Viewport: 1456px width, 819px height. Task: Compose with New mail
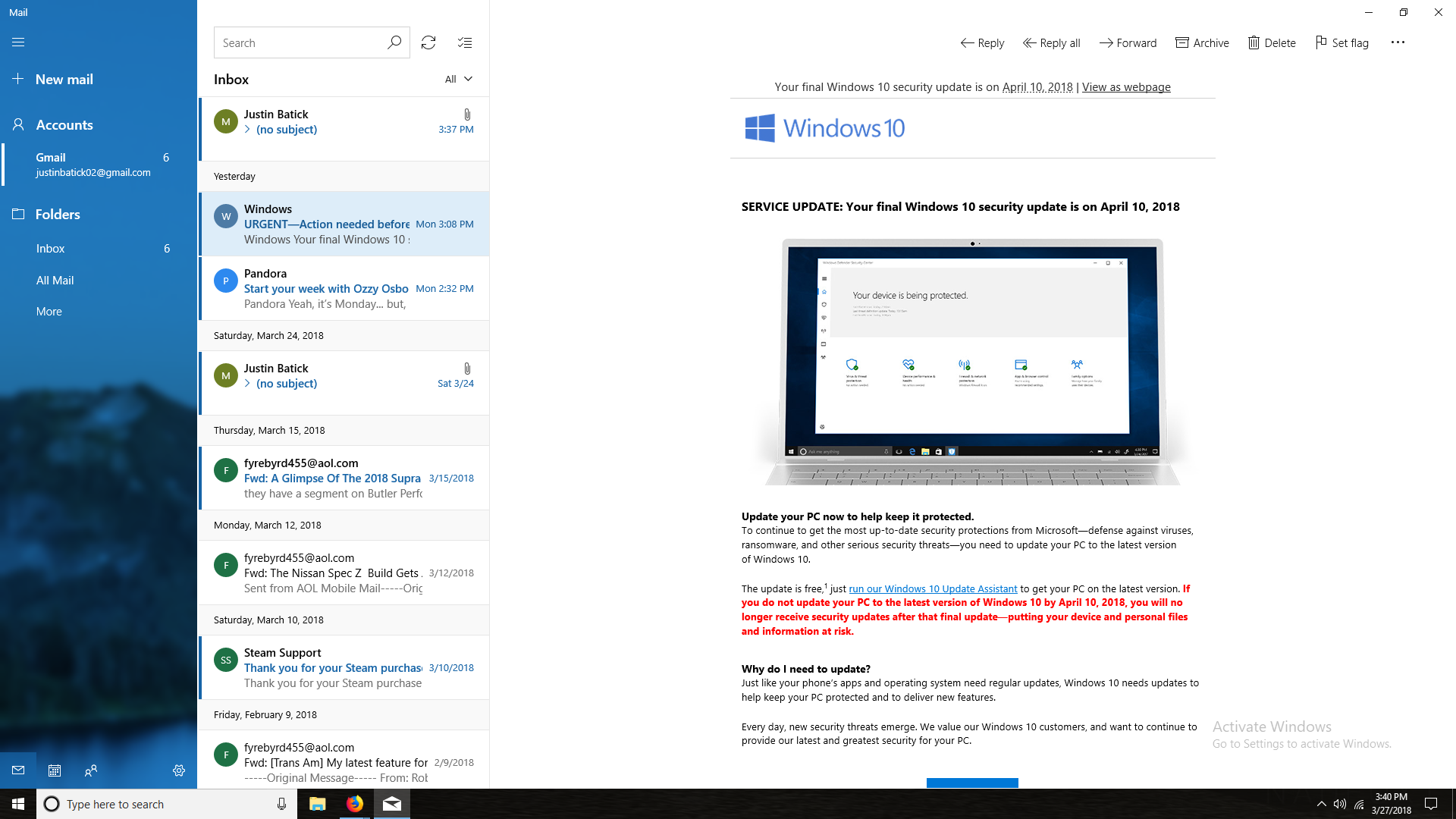coord(99,79)
